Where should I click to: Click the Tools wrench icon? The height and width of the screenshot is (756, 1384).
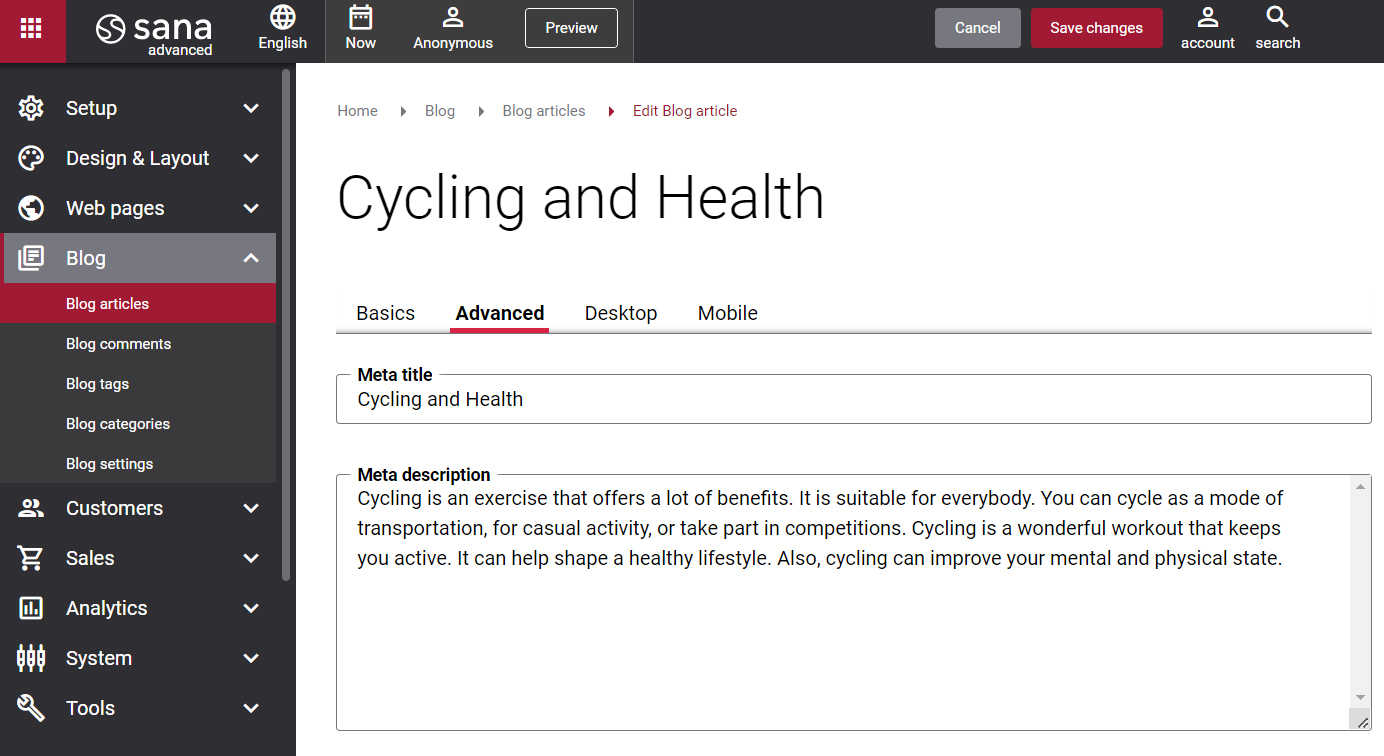tap(30, 708)
